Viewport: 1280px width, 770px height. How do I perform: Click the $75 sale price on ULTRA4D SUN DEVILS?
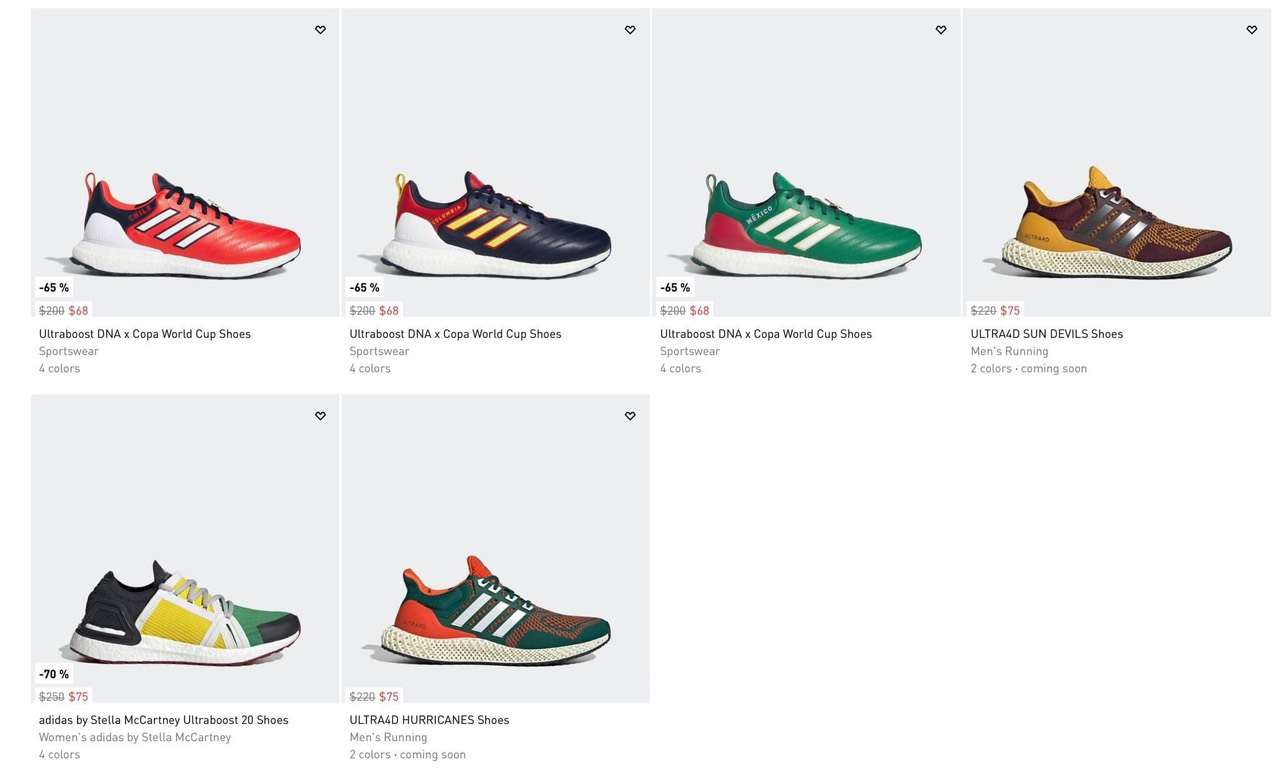pyautogui.click(x=1010, y=311)
